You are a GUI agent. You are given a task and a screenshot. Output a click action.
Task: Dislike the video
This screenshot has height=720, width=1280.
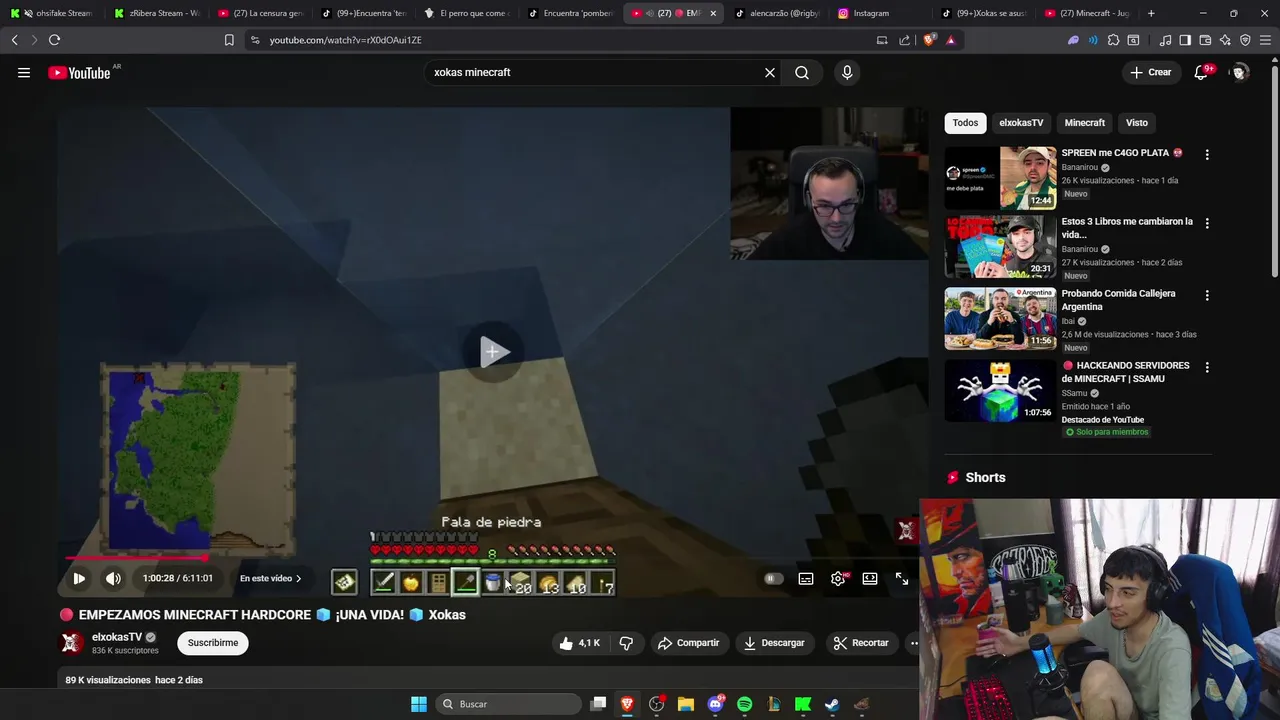[x=626, y=643]
